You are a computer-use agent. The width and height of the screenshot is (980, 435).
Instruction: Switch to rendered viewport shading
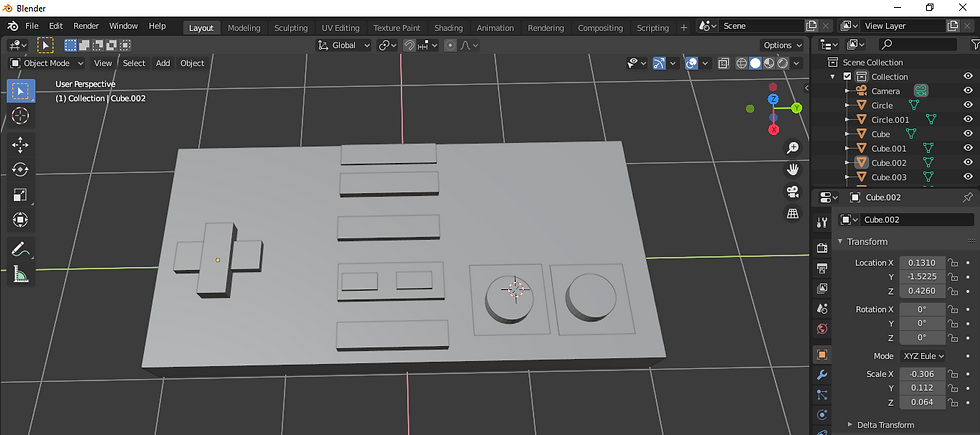[x=782, y=63]
